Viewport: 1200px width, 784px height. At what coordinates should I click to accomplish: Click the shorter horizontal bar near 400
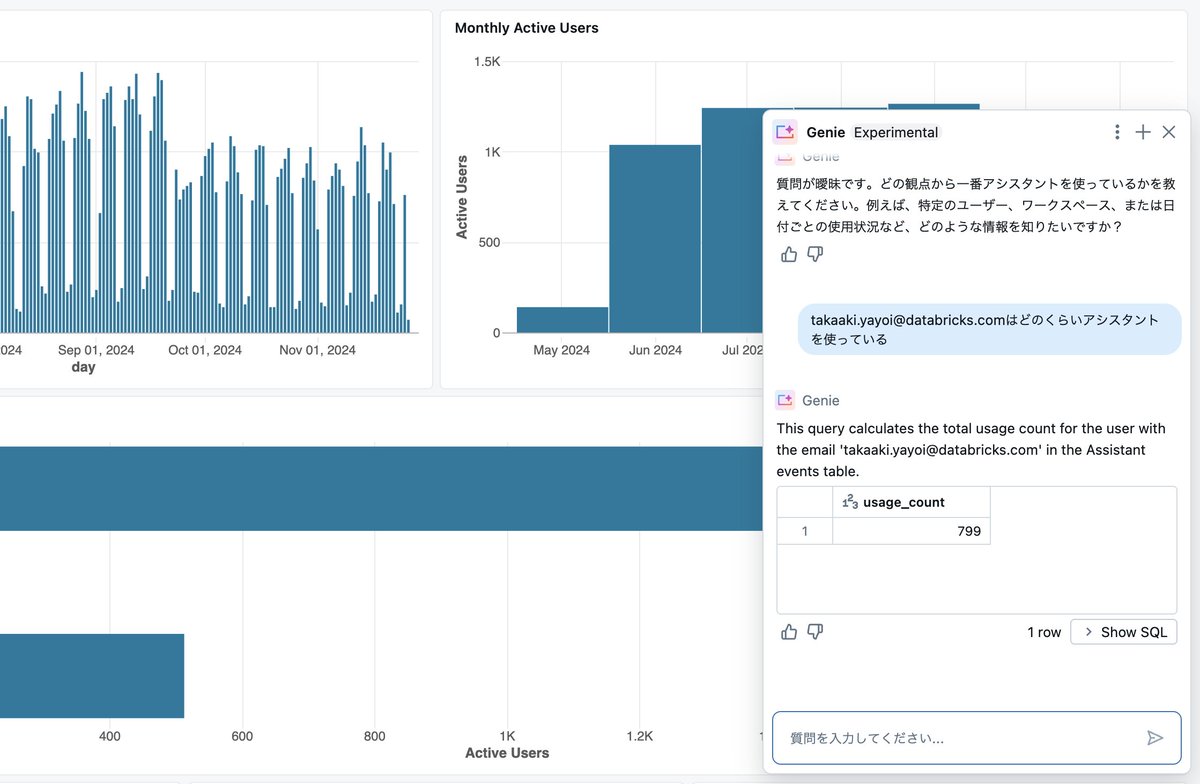[92, 676]
